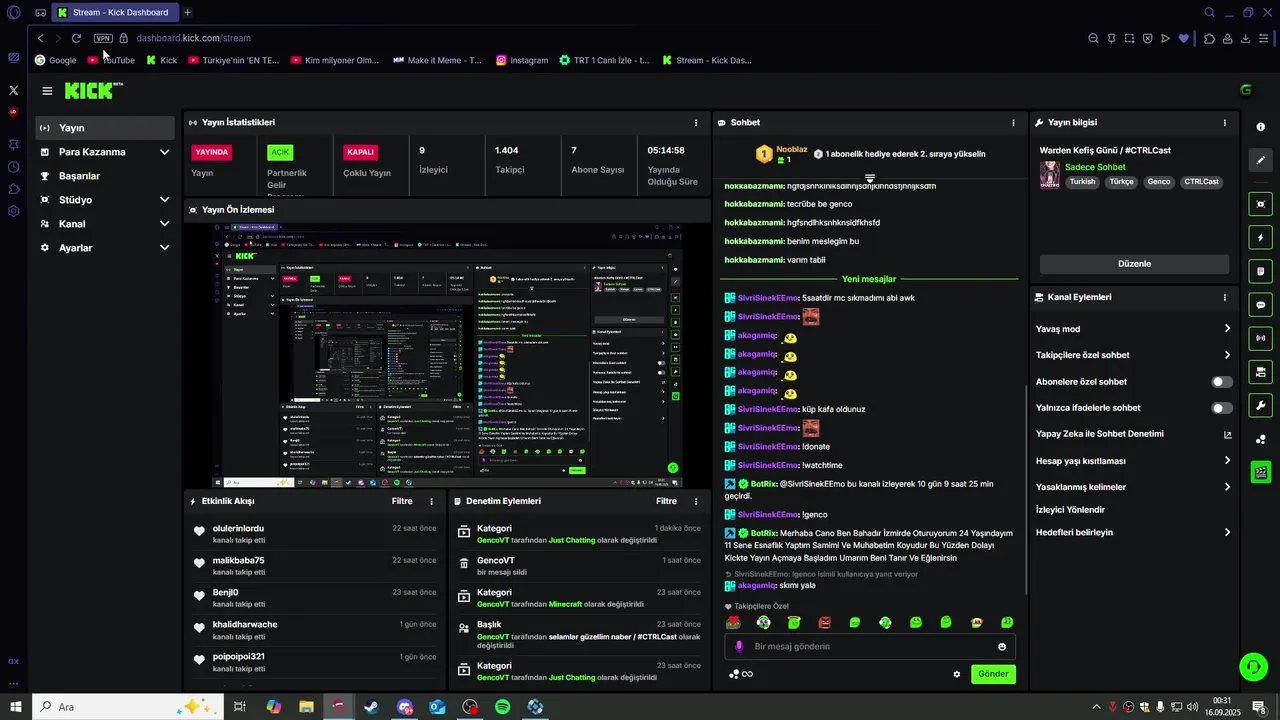Click the purple microphone icon in chat box
Image resolution: width=1280 pixels, height=720 pixels.
point(739,646)
